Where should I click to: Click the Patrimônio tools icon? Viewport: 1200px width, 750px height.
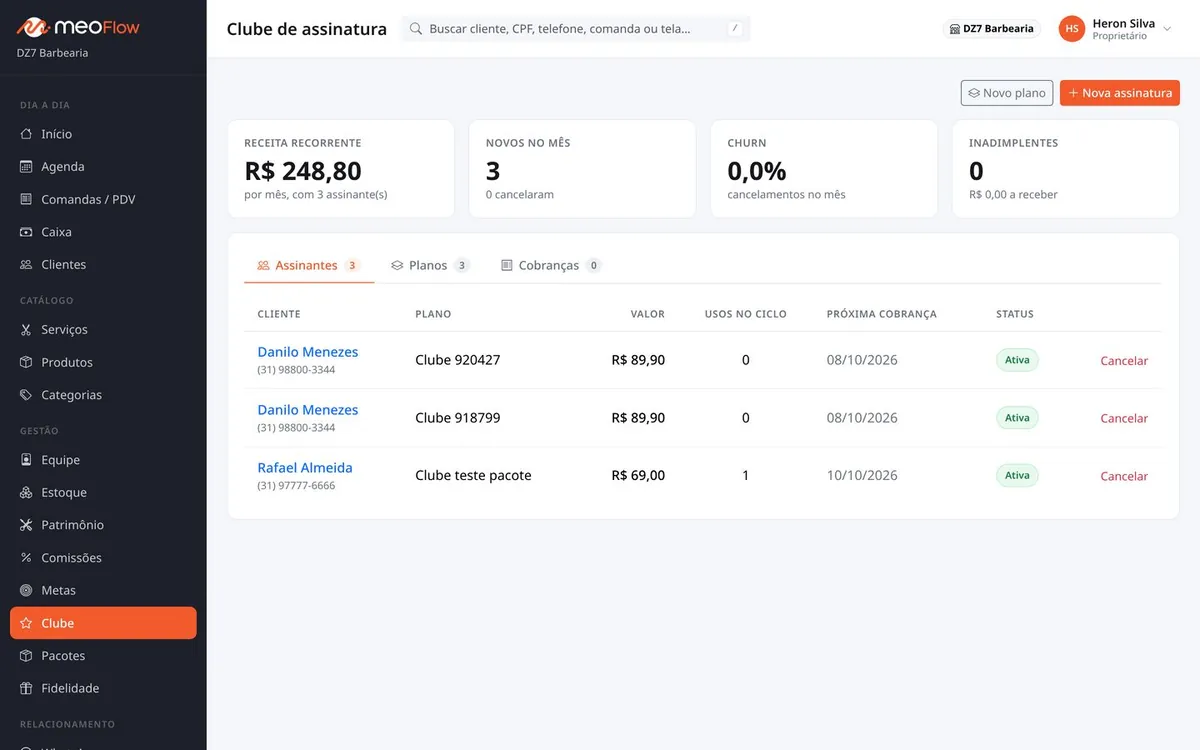tap(26, 525)
